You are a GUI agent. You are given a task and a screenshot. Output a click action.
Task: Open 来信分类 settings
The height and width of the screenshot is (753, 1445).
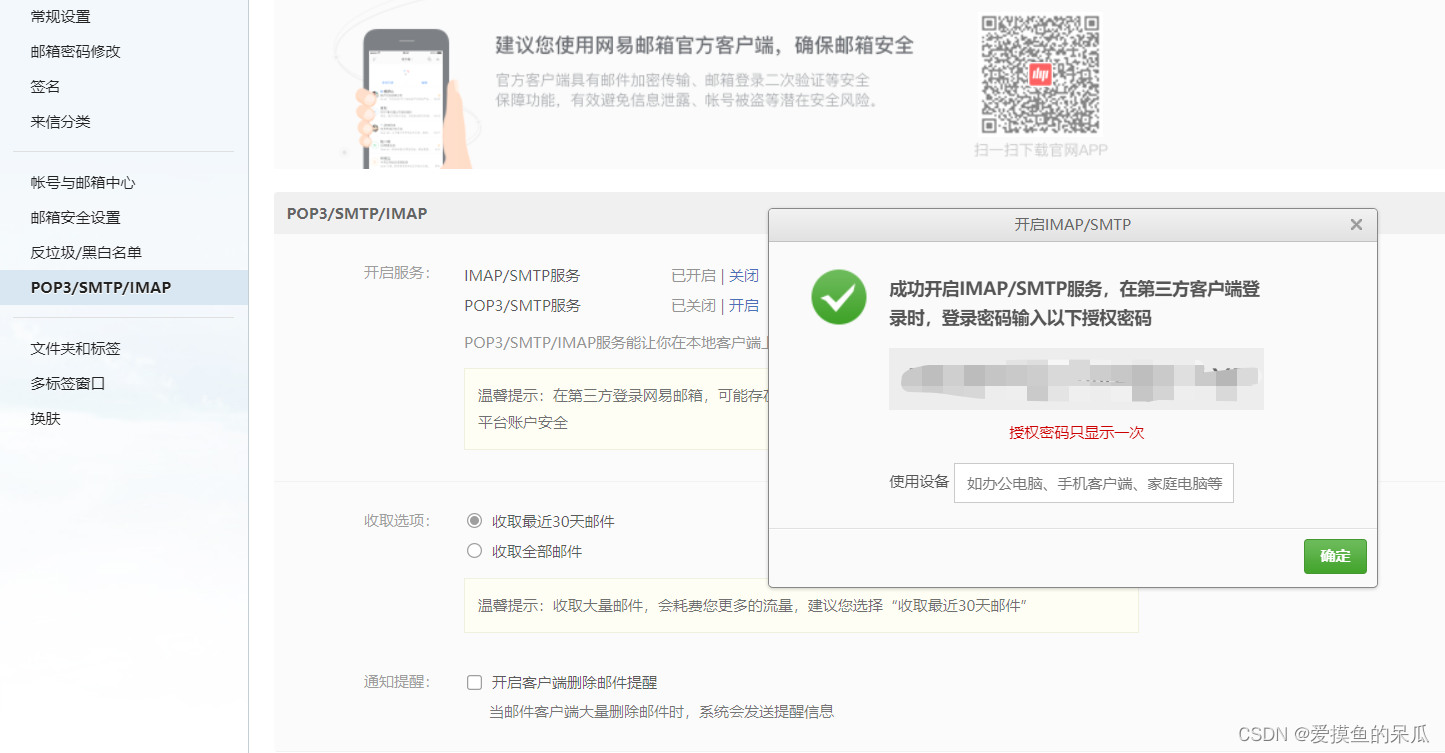pos(60,121)
